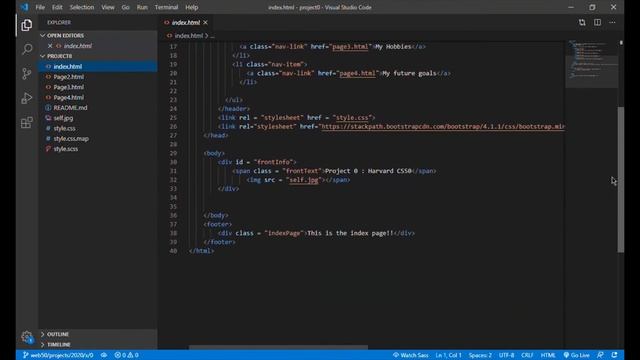
Task: Open the Manage gear menu
Action: (27, 337)
